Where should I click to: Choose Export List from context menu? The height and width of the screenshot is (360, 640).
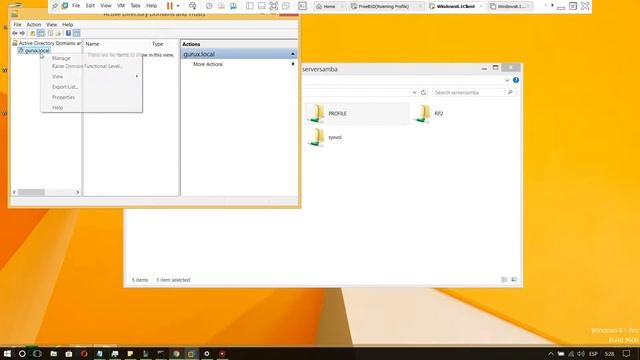pyautogui.click(x=65, y=87)
